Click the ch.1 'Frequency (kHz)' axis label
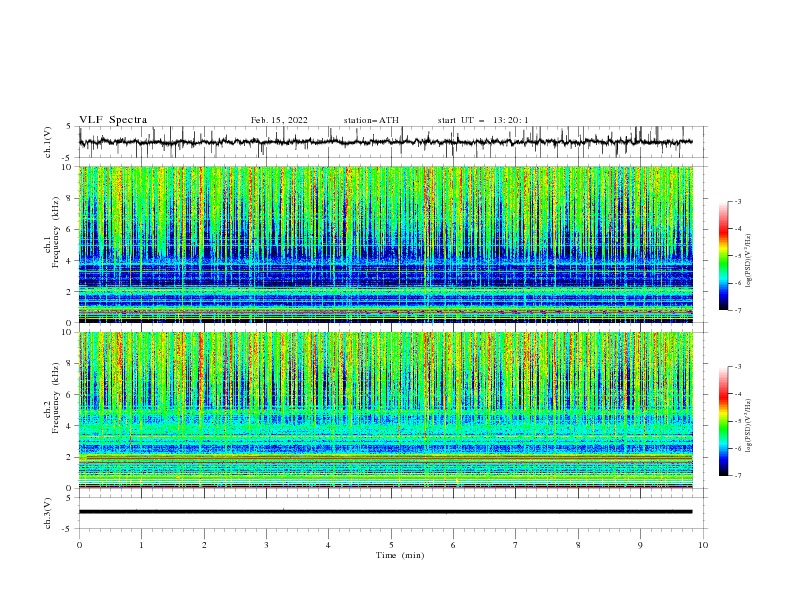Screen dimensions: 792x612 tap(56, 232)
